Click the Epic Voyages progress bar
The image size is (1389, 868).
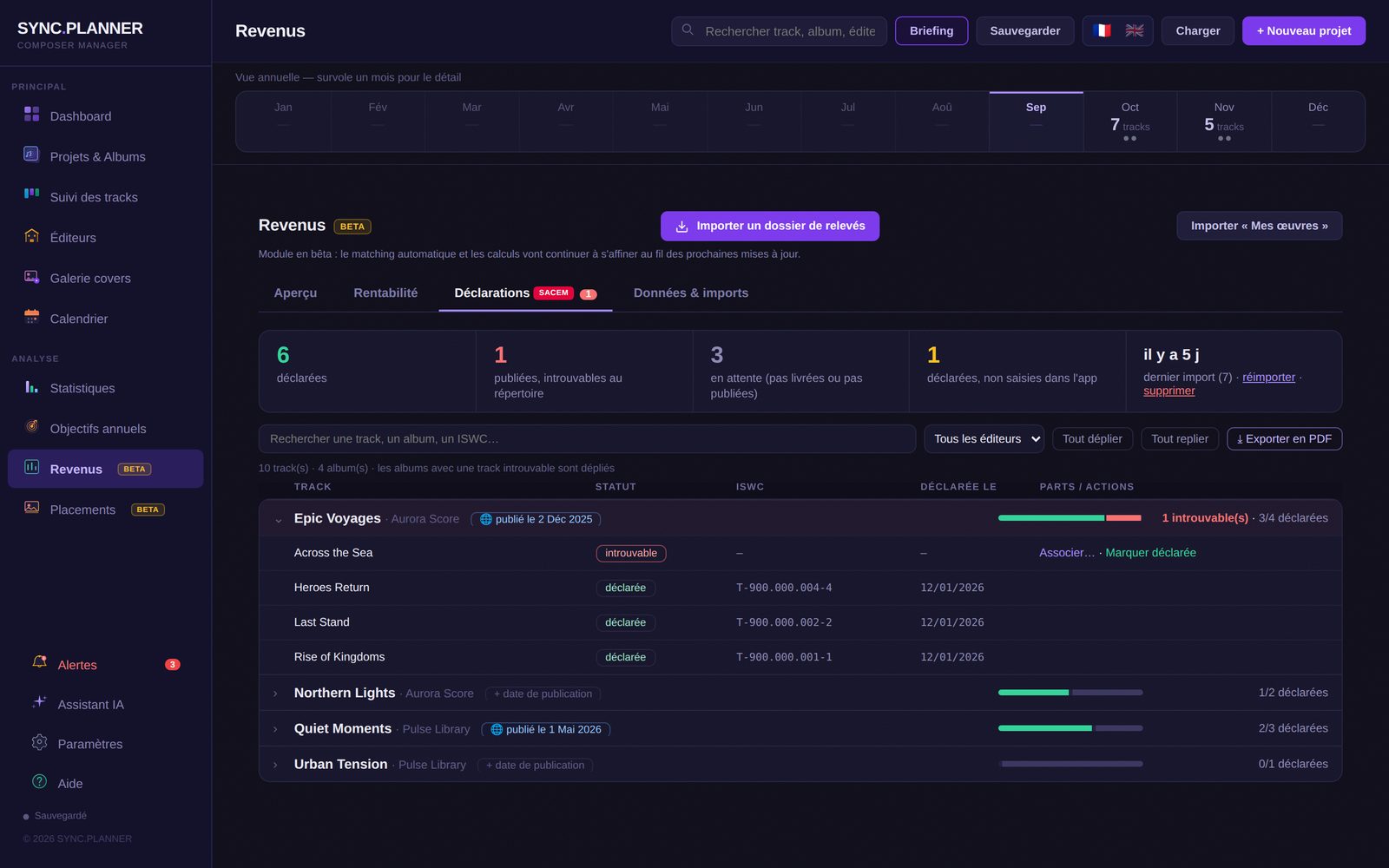tap(1070, 518)
